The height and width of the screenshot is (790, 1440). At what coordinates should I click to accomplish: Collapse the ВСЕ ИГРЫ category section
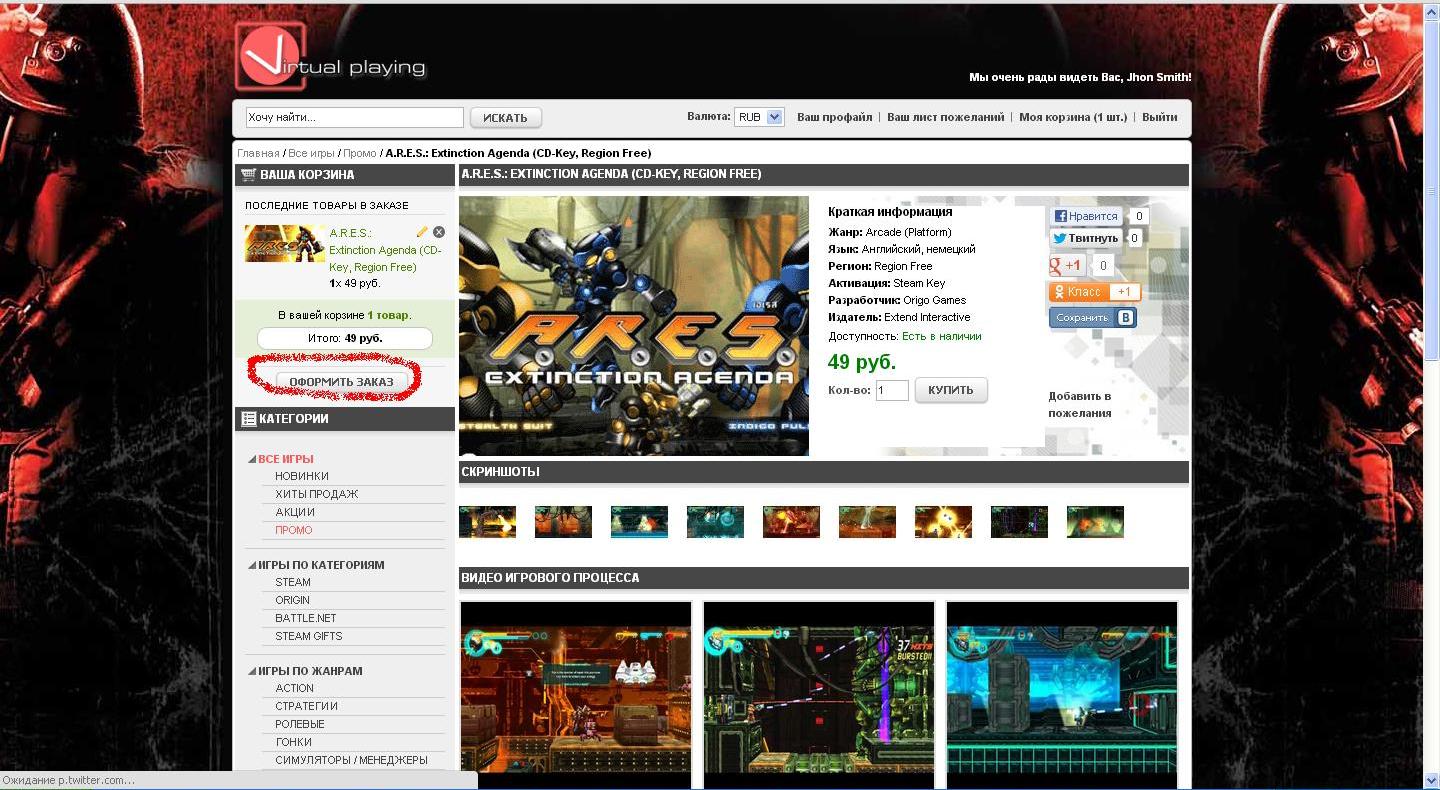[x=252, y=460]
